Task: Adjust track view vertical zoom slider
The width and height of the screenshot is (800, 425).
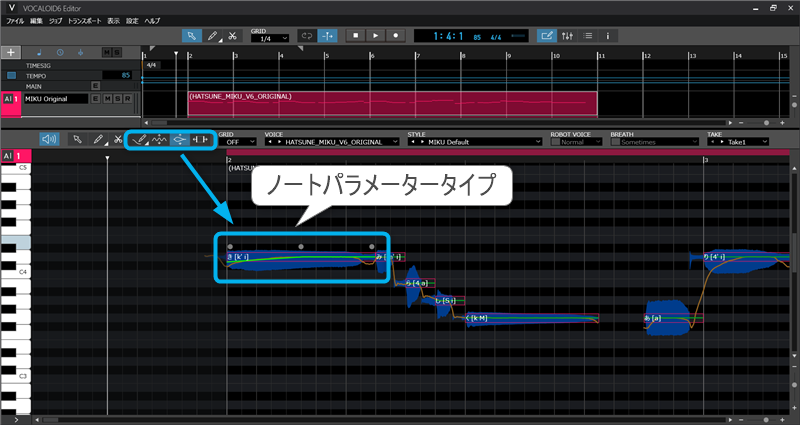Action: point(794,105)
